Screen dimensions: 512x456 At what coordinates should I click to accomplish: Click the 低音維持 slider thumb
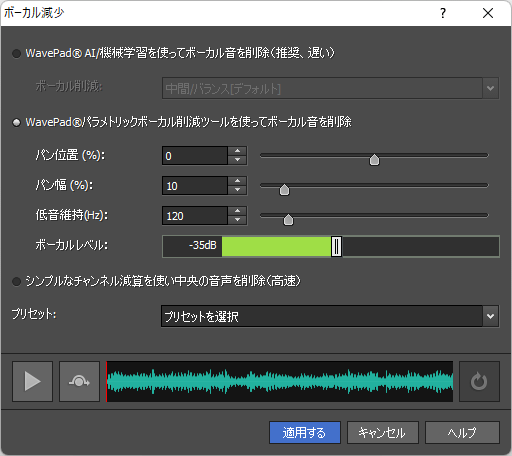point(288,220)
